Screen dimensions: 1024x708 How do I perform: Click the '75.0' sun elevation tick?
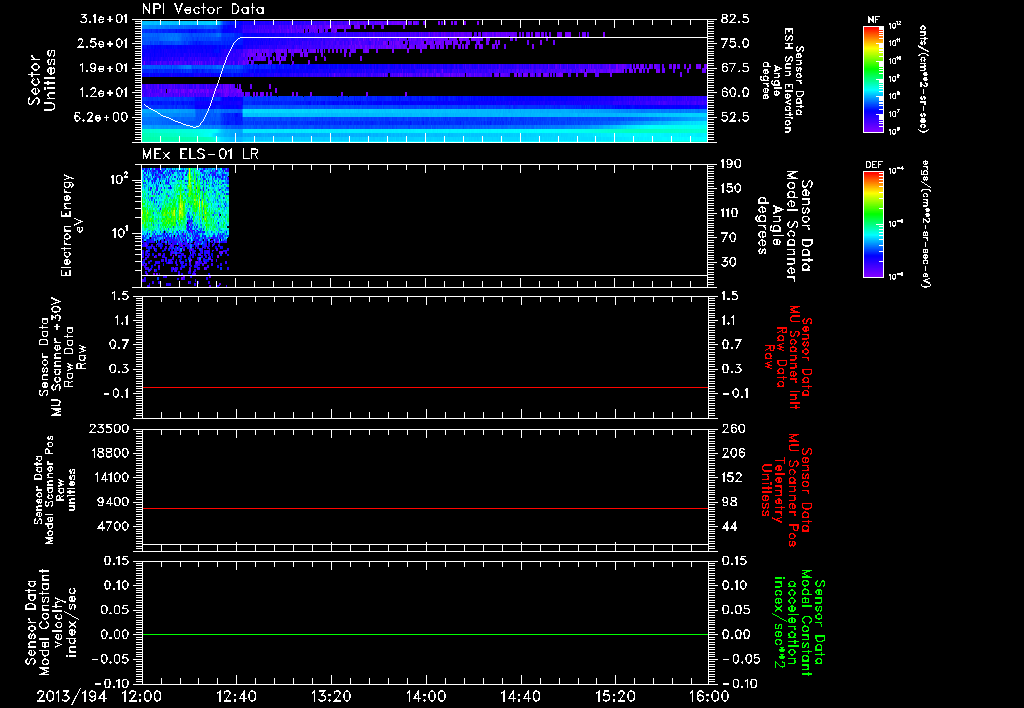click(x=735, y=43)
